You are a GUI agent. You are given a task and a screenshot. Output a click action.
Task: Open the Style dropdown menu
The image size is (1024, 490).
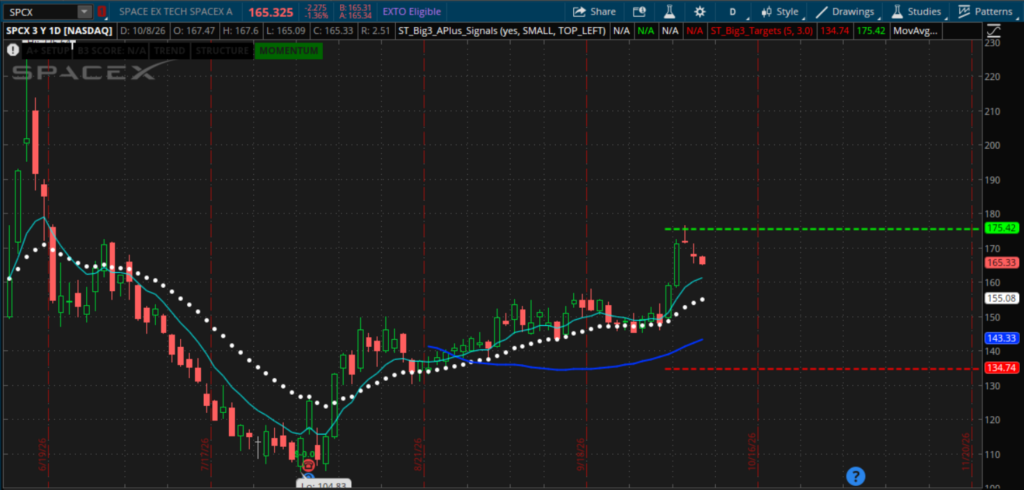click(x=779, y=11)
